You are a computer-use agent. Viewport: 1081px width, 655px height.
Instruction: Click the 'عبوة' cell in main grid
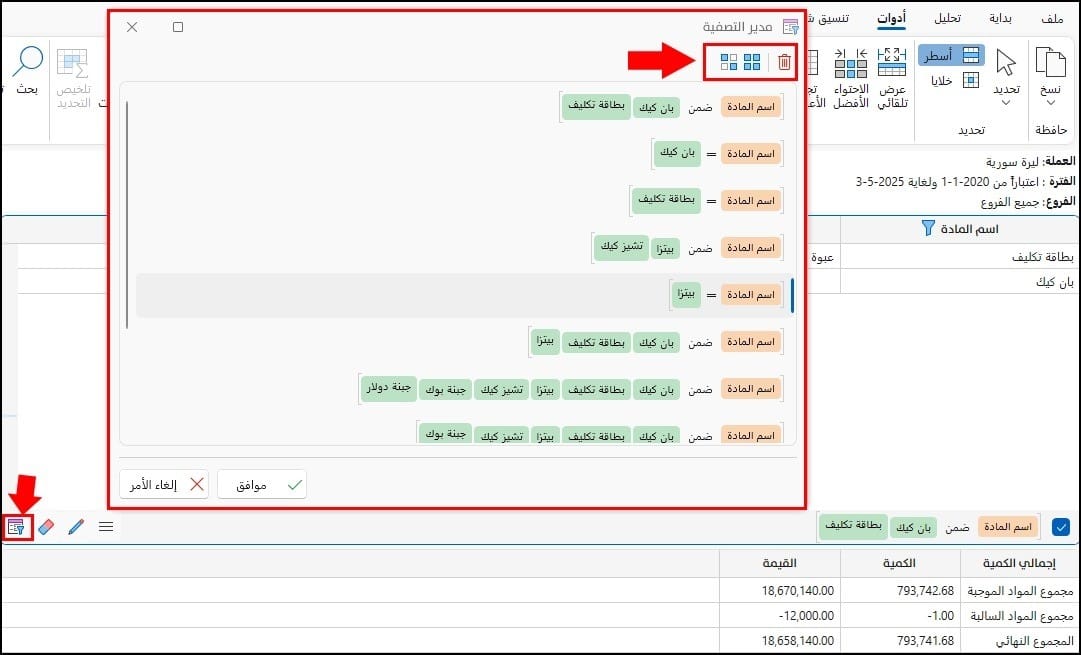tap(822, 256)
